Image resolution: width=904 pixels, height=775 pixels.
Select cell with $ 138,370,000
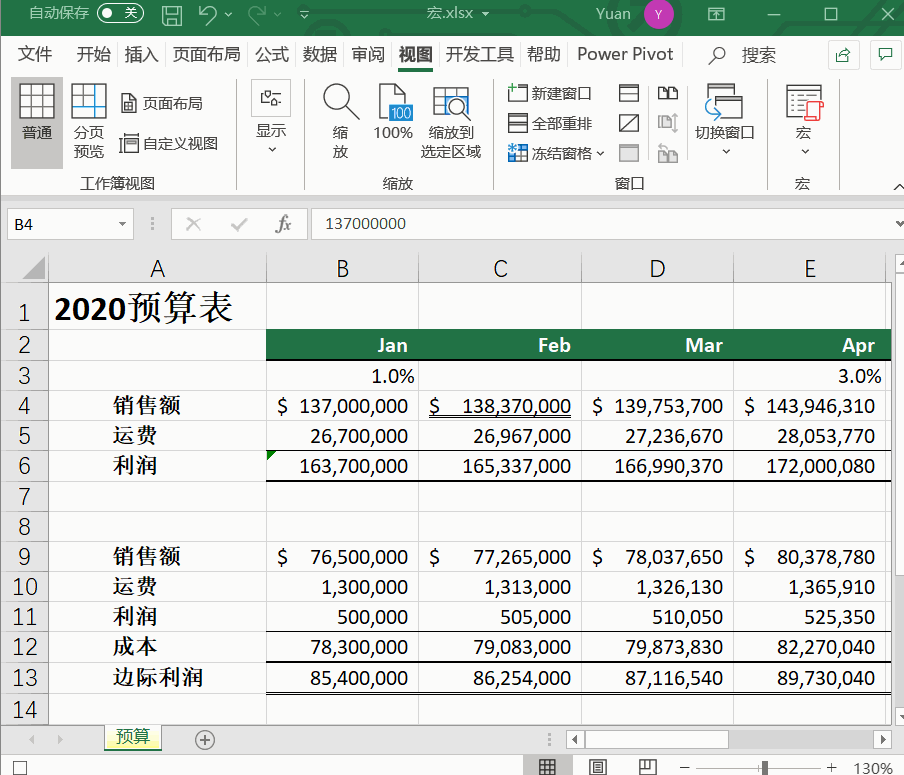coord(500,406)
